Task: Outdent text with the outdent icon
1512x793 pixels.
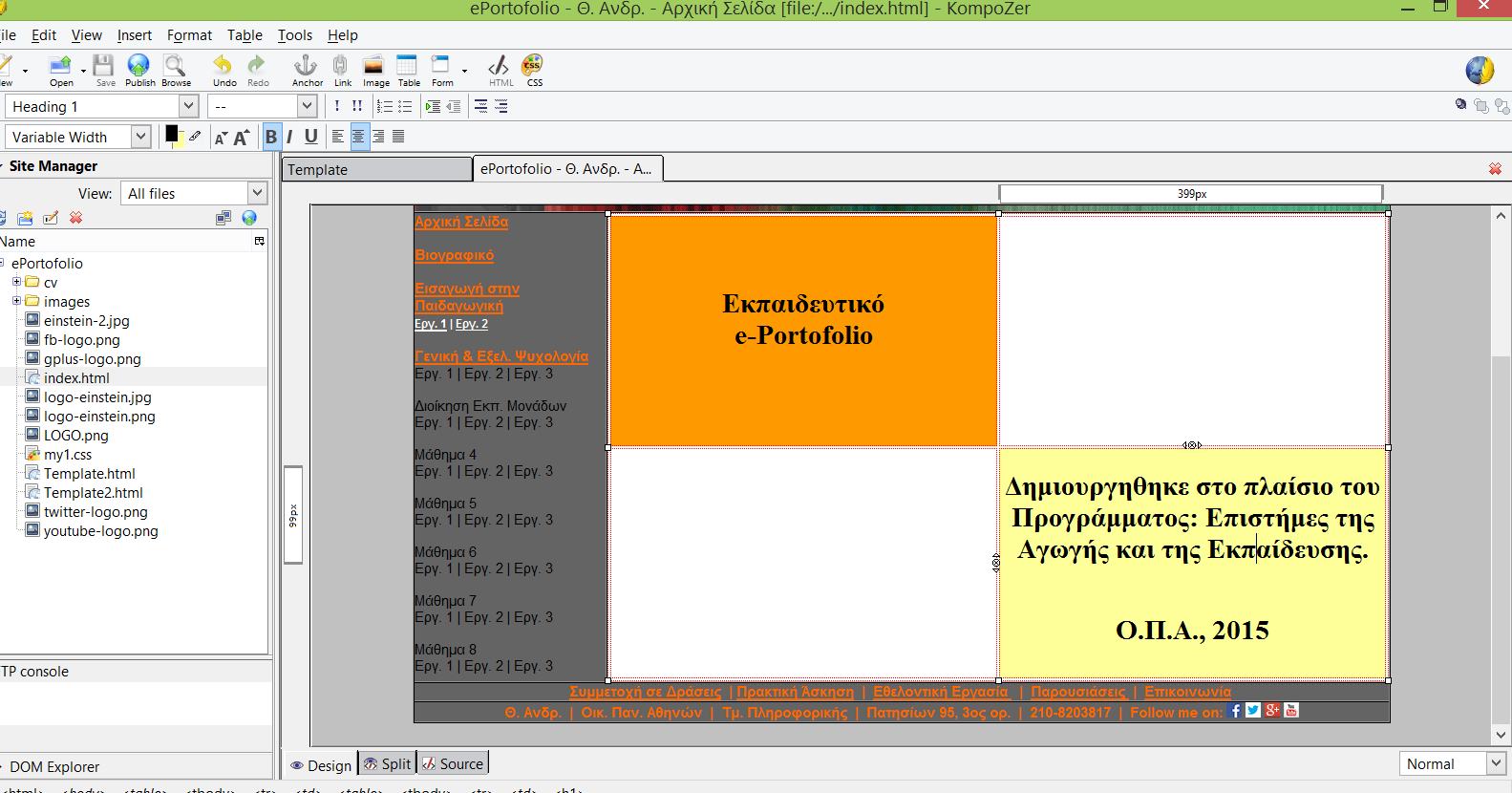Action: click(454, 106)
